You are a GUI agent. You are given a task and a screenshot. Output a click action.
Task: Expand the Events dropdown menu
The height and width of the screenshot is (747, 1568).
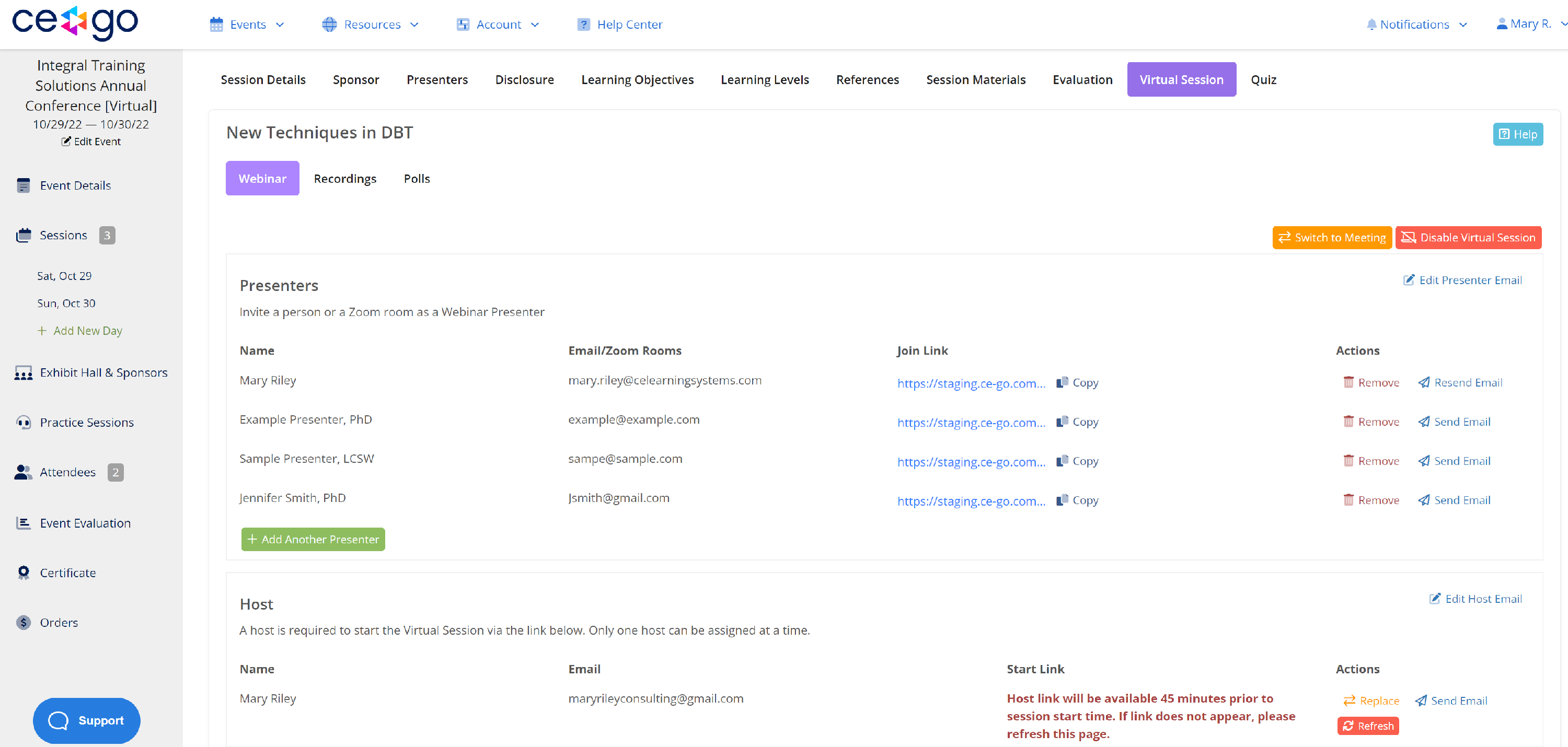[248, 25]
